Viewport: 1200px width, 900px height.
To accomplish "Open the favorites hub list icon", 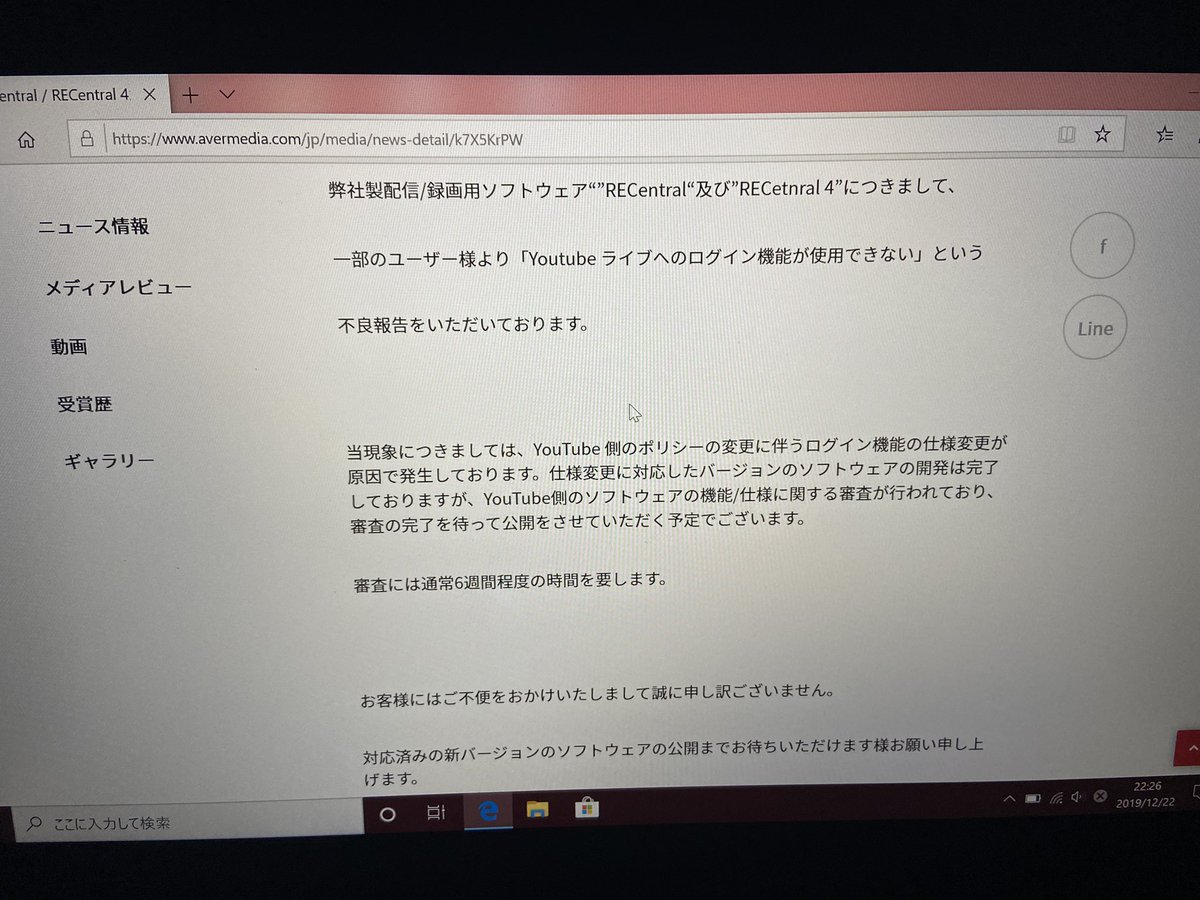I will [1165, 133].
